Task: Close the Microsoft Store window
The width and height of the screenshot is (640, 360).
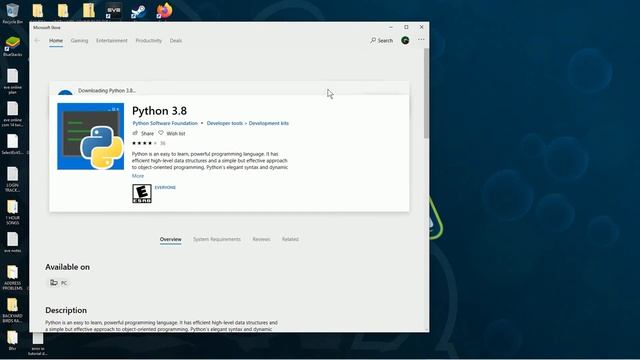Action: click(422, 27)
